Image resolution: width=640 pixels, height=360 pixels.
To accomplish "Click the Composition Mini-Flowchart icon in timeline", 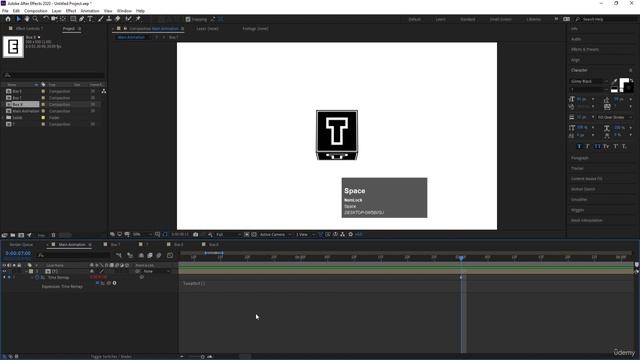I will 119,255.
